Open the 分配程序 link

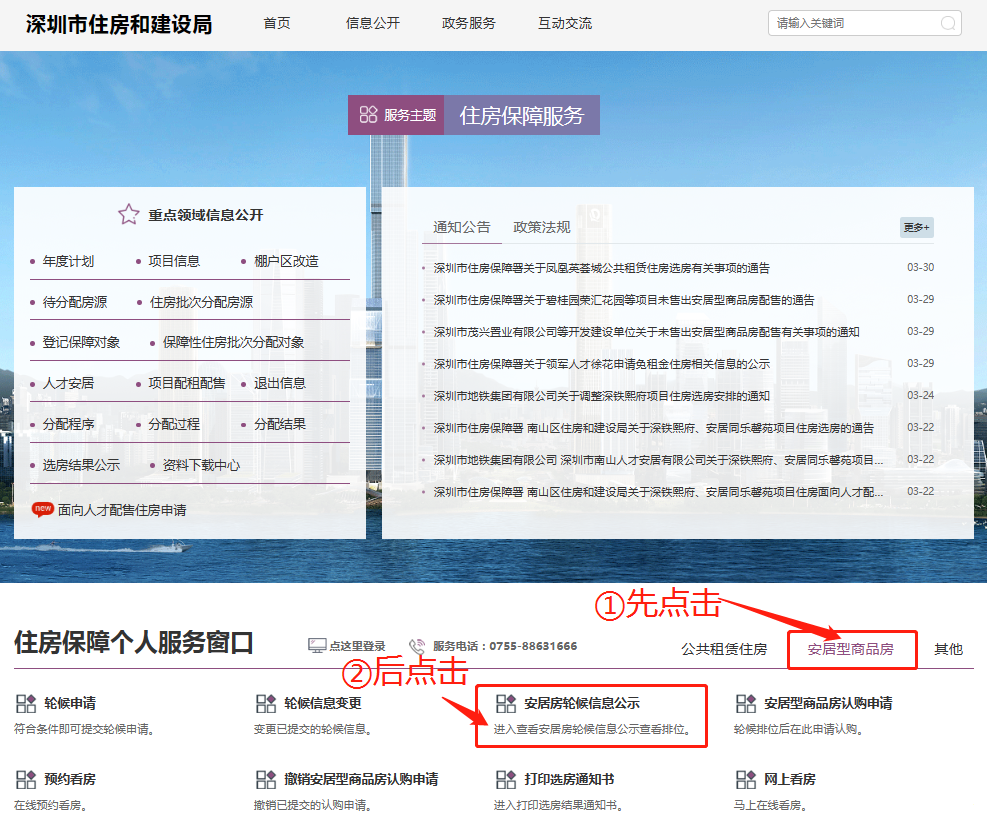tap(68, 424)
